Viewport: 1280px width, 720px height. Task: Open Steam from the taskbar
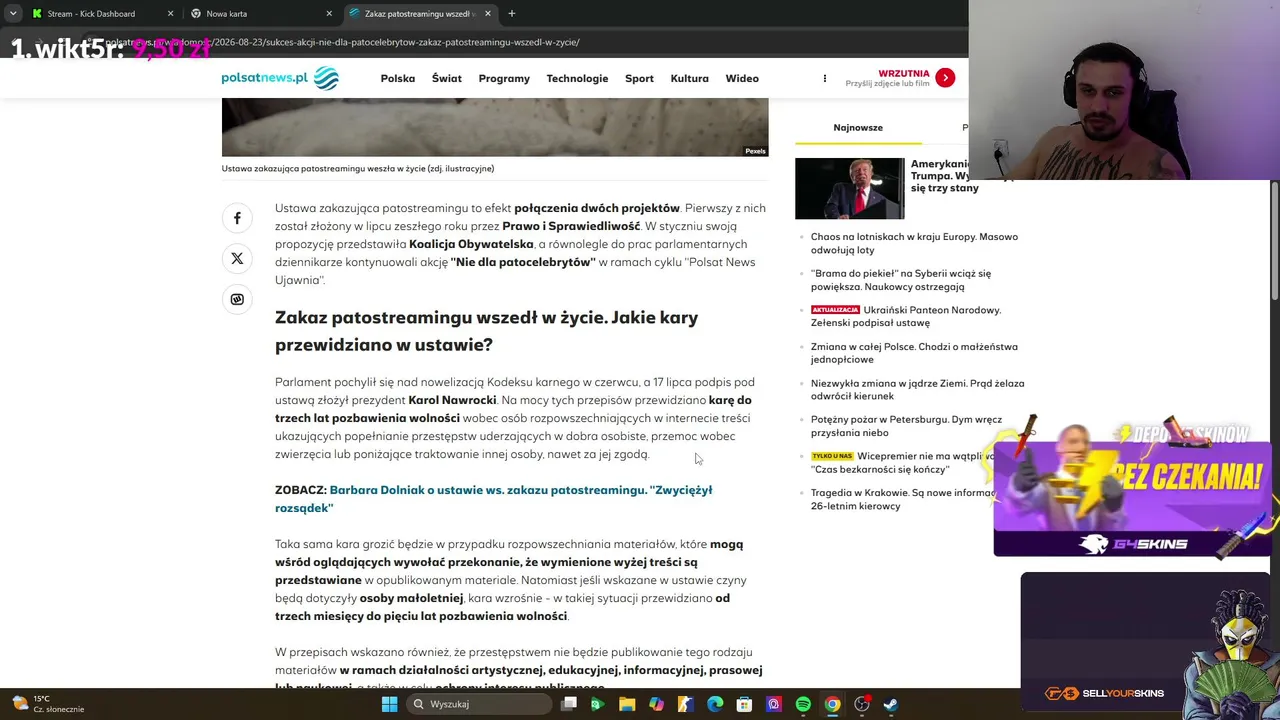[891, 704]
